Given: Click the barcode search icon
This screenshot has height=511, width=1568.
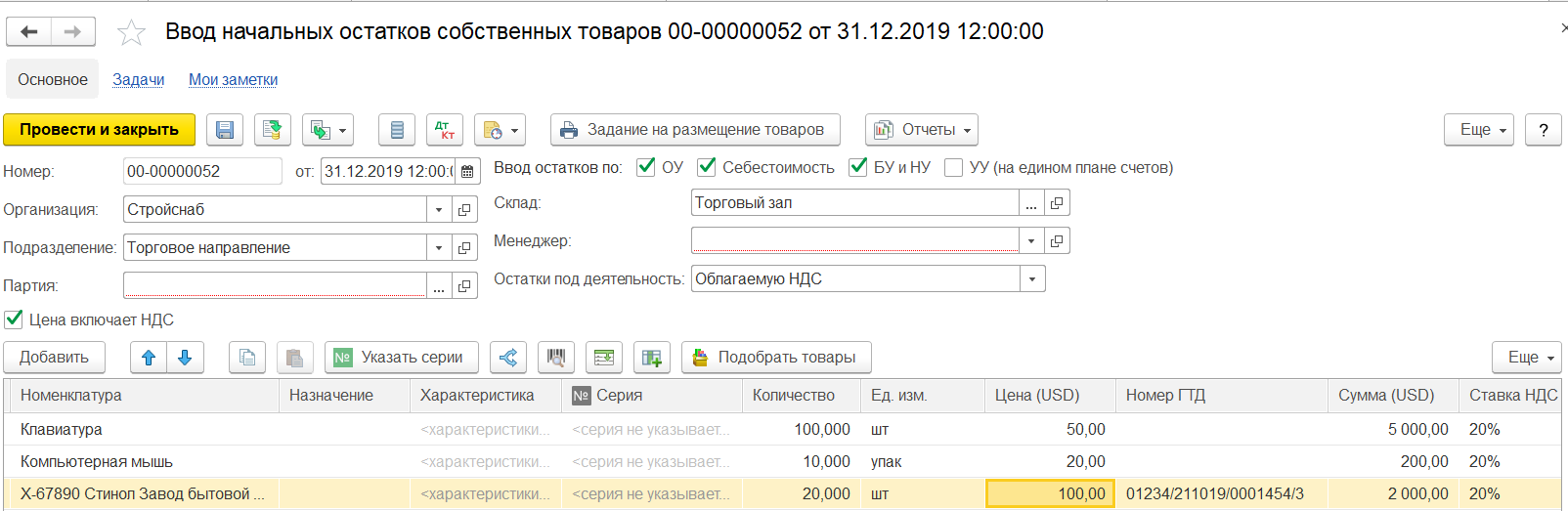Looking at the screenshot, I should pos(556,358).
